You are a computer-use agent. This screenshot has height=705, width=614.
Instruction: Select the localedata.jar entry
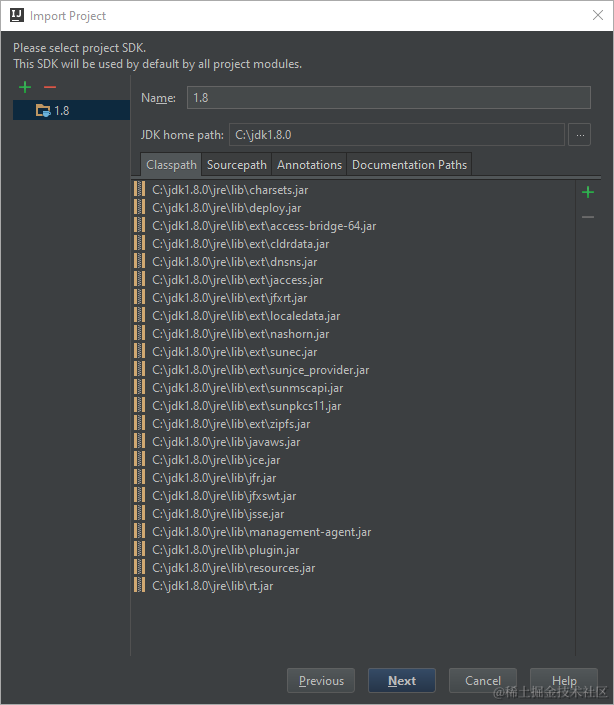(x=353, y=316)
